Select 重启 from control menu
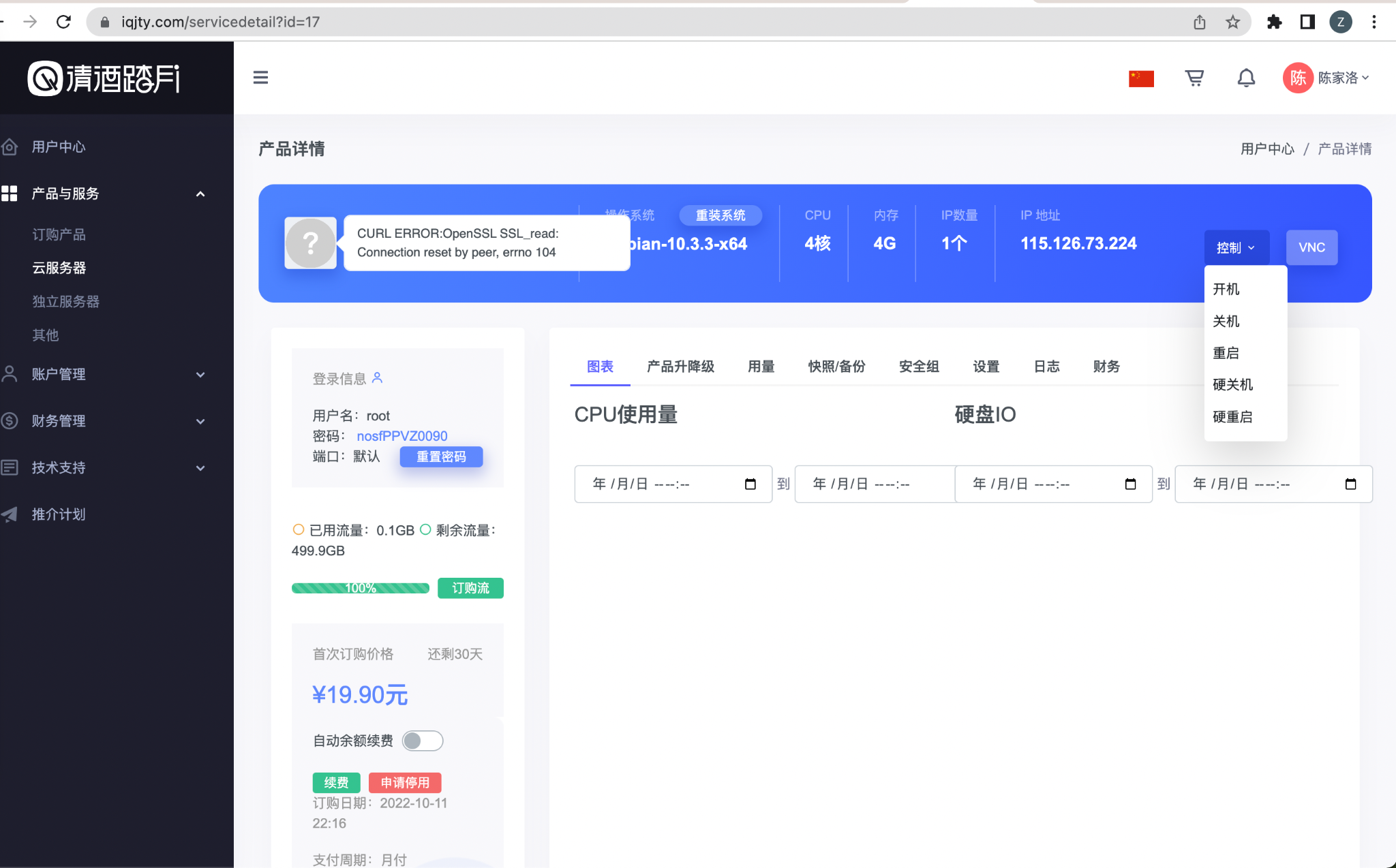Viewport: 1396px width, 868px height. coord(1226,353)
